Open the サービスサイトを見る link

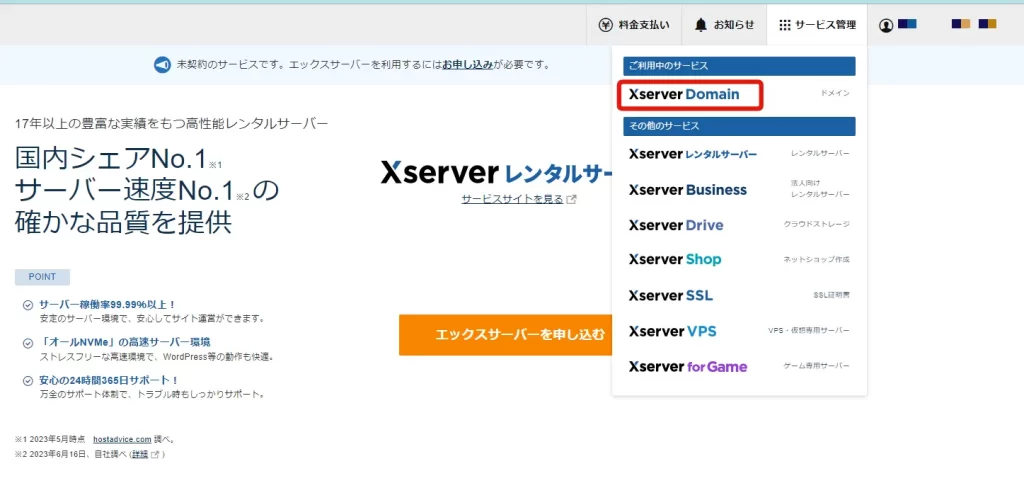pyautogui.click(x=513, y=200)
